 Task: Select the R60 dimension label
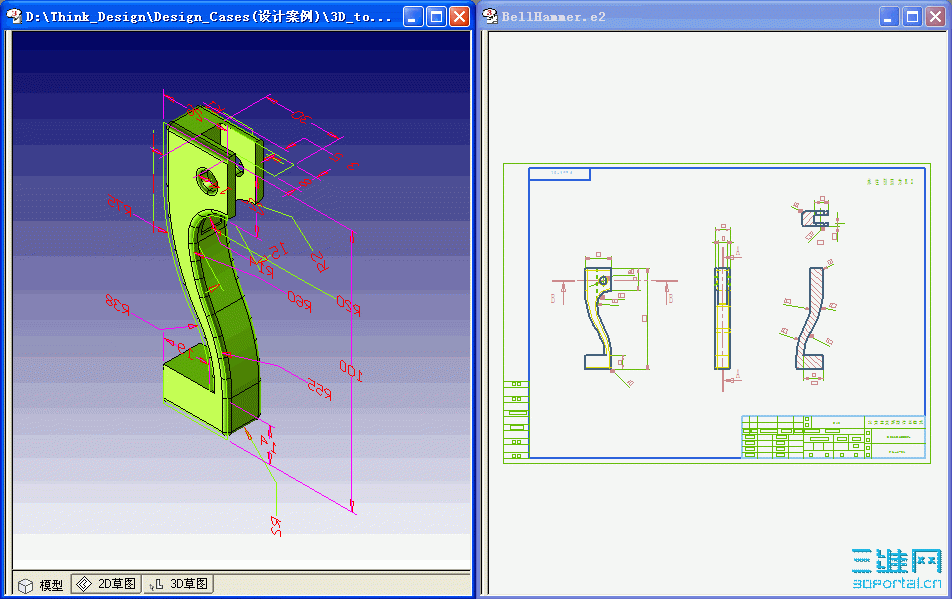tap(299, 301)
